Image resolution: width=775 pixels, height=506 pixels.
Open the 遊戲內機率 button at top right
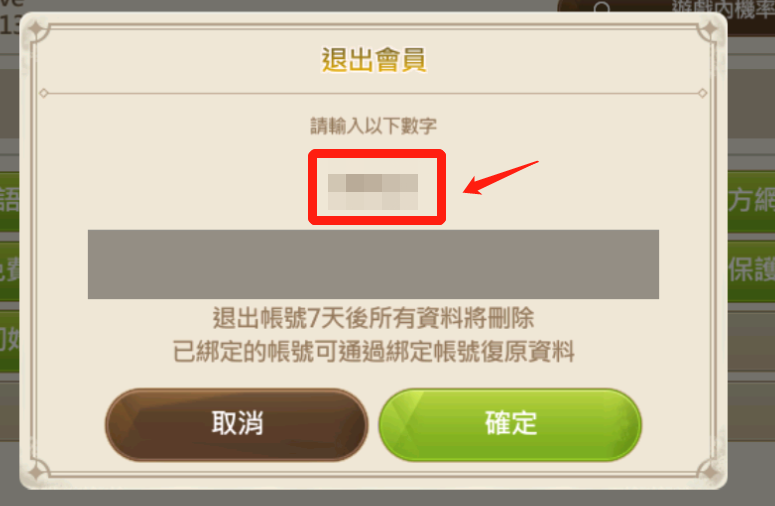[x=723, y=9]
